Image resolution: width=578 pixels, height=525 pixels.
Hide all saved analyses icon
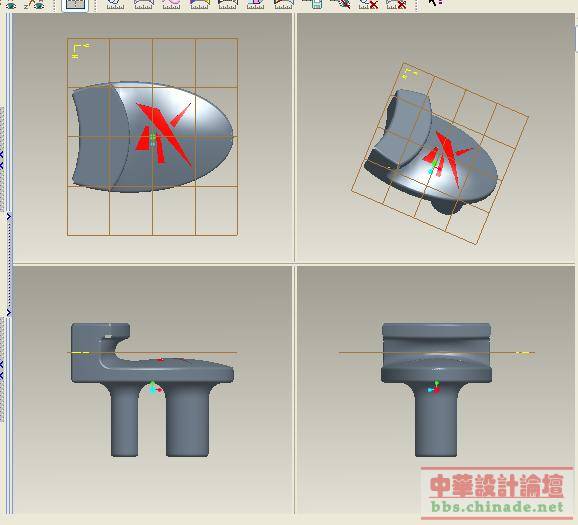pyautogui.click(x=341, y=4)
